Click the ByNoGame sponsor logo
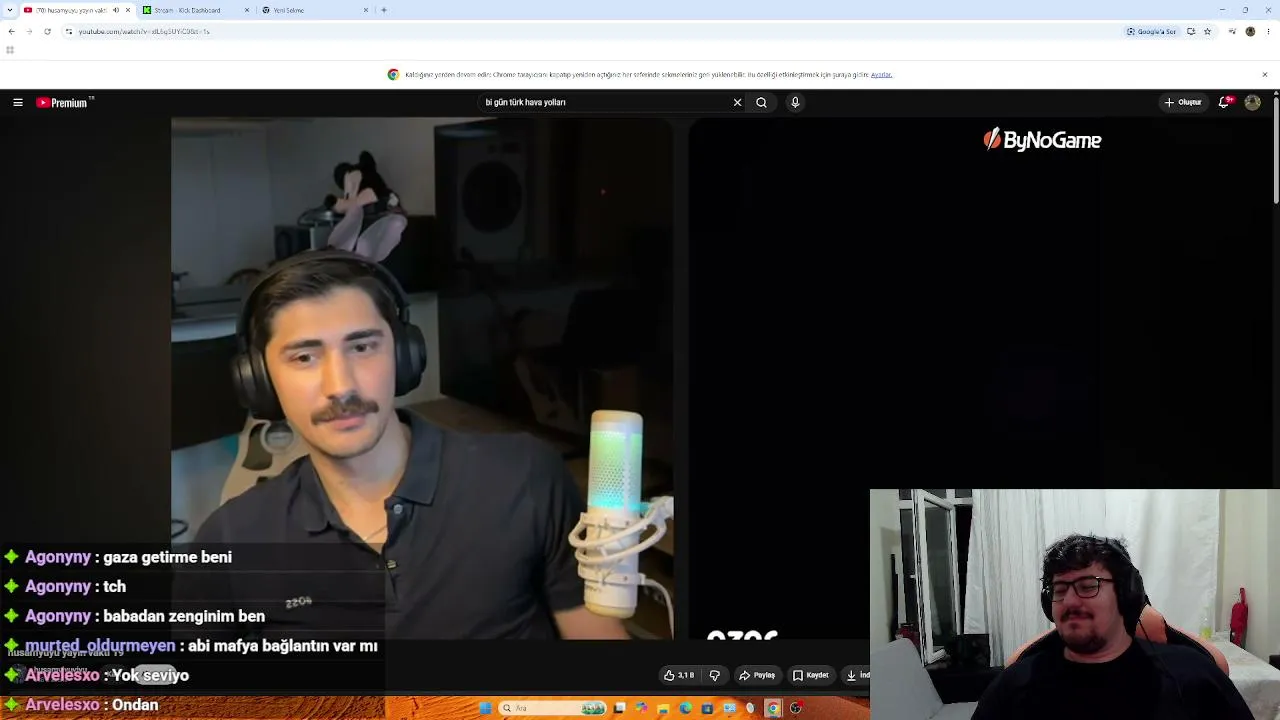1280x720 pixels. (x=1042, y=140)
